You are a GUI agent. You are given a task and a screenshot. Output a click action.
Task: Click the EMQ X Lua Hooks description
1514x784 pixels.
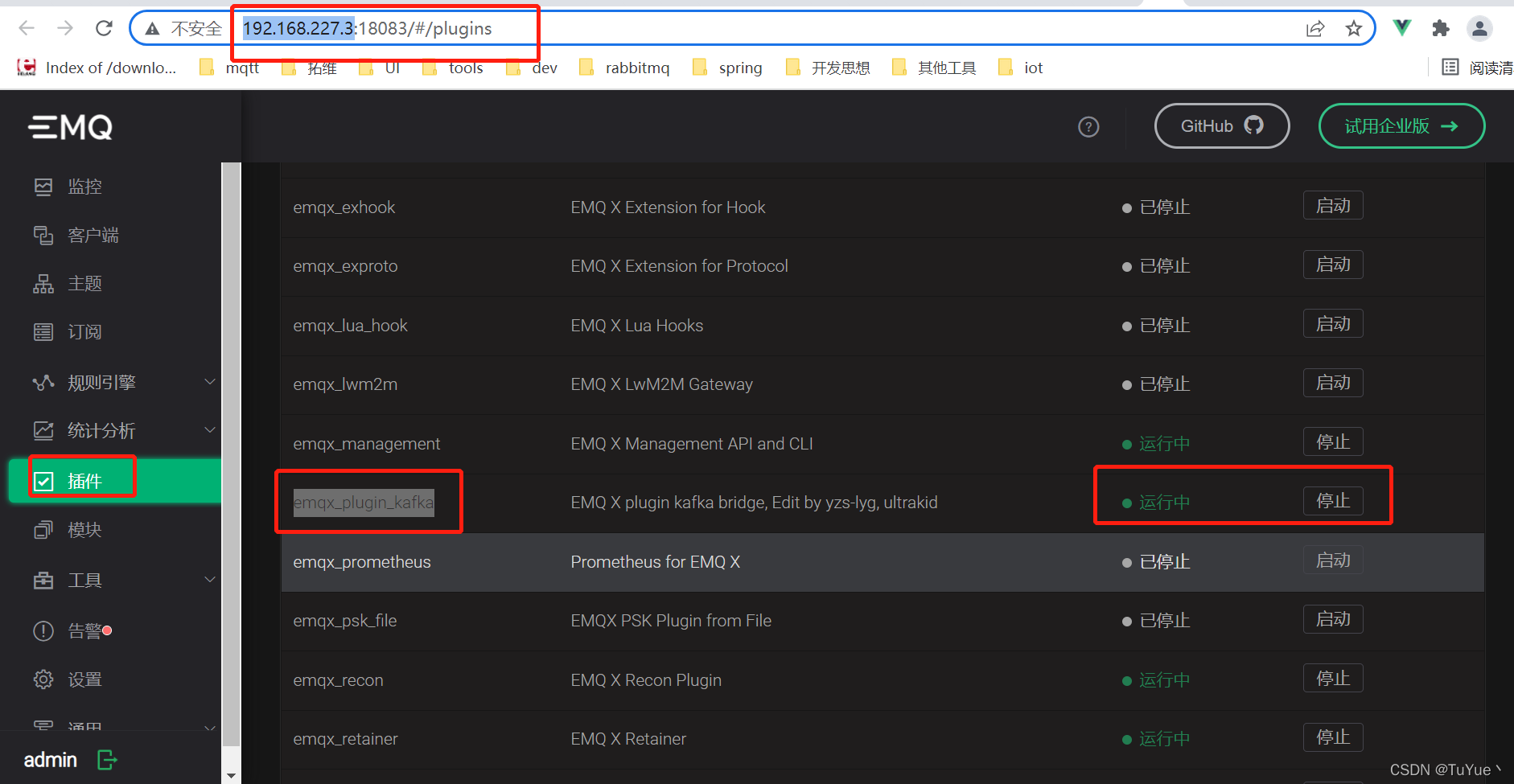pyautogui.click(x=637, y=326)
